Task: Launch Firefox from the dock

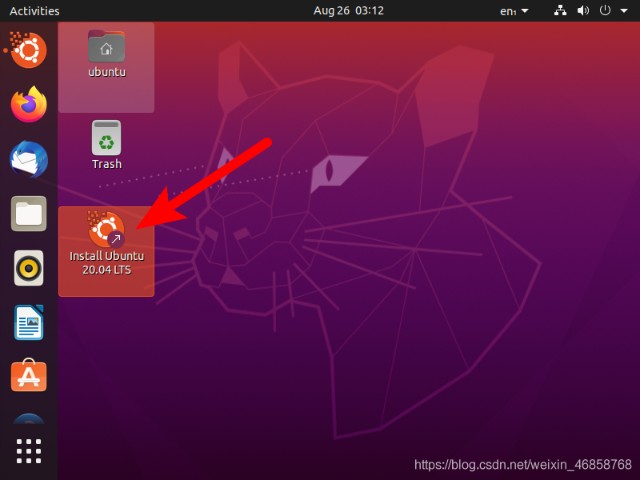Action: pyautogui.click(x=29, y=104)
